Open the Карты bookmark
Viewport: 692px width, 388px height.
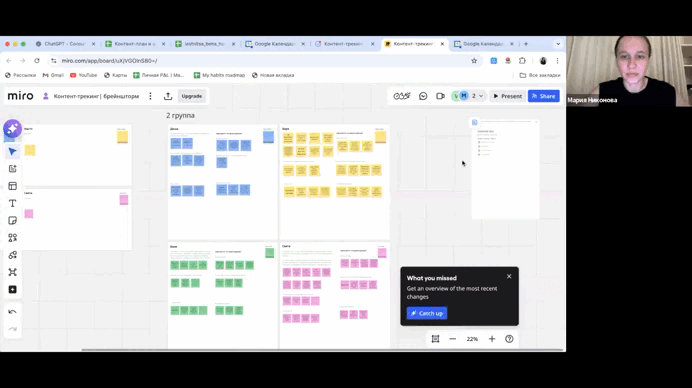pos(115,75)
